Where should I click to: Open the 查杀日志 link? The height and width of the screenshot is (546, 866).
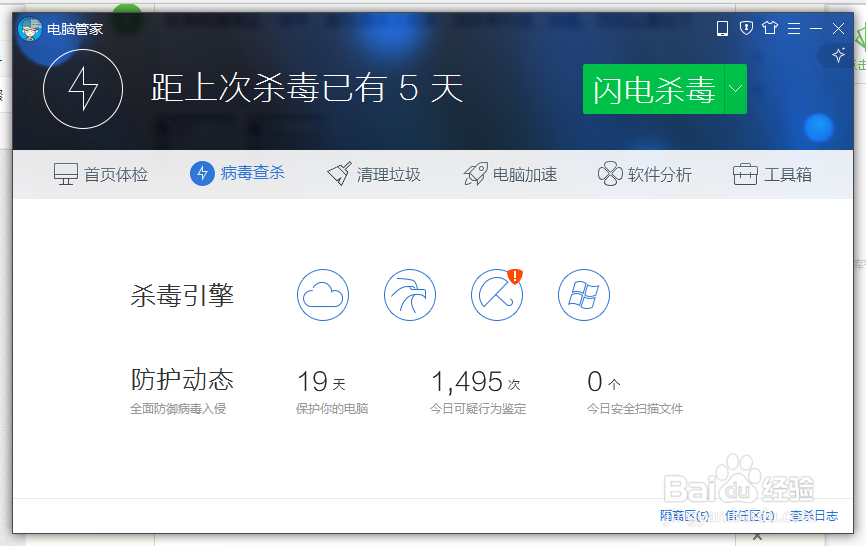coord(814,516)
